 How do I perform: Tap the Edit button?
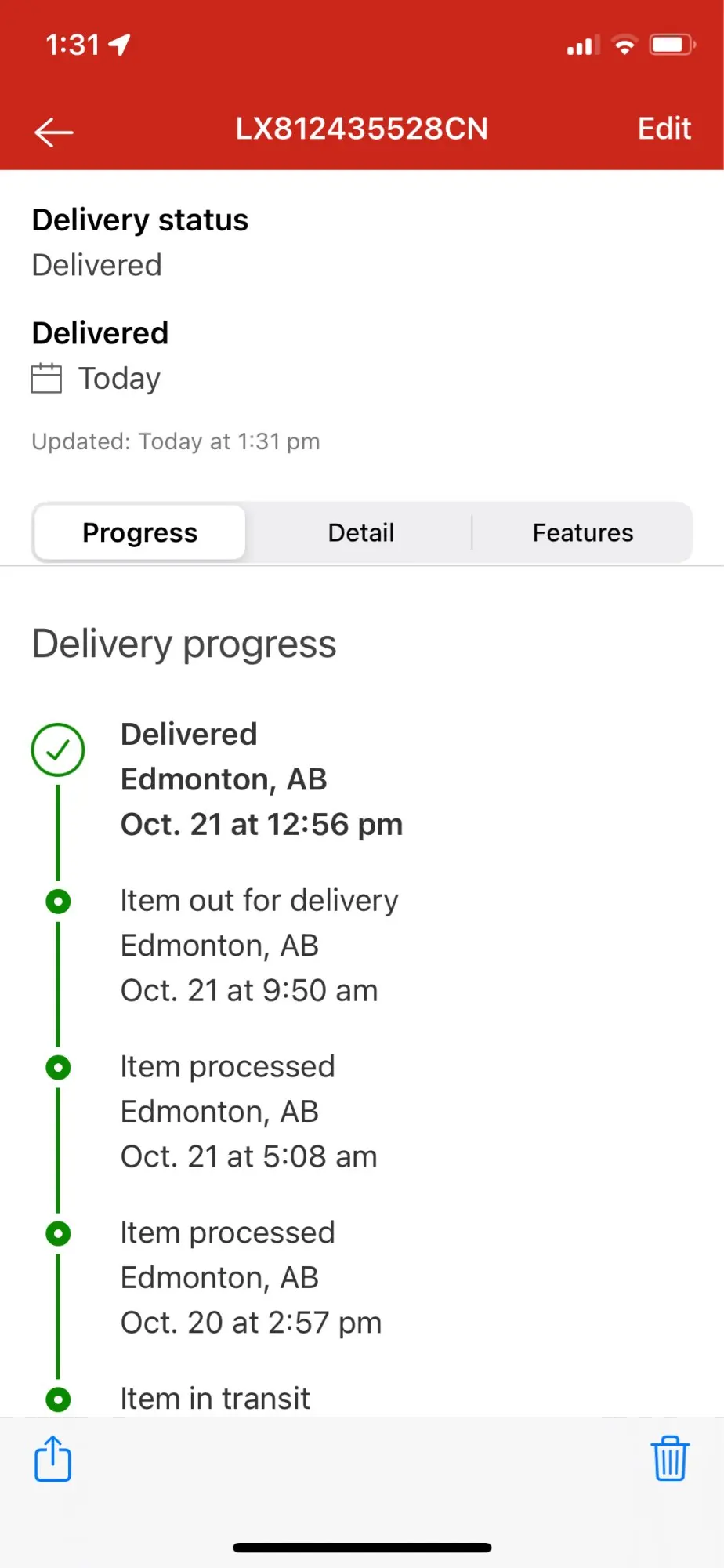[x=664, y=129]
